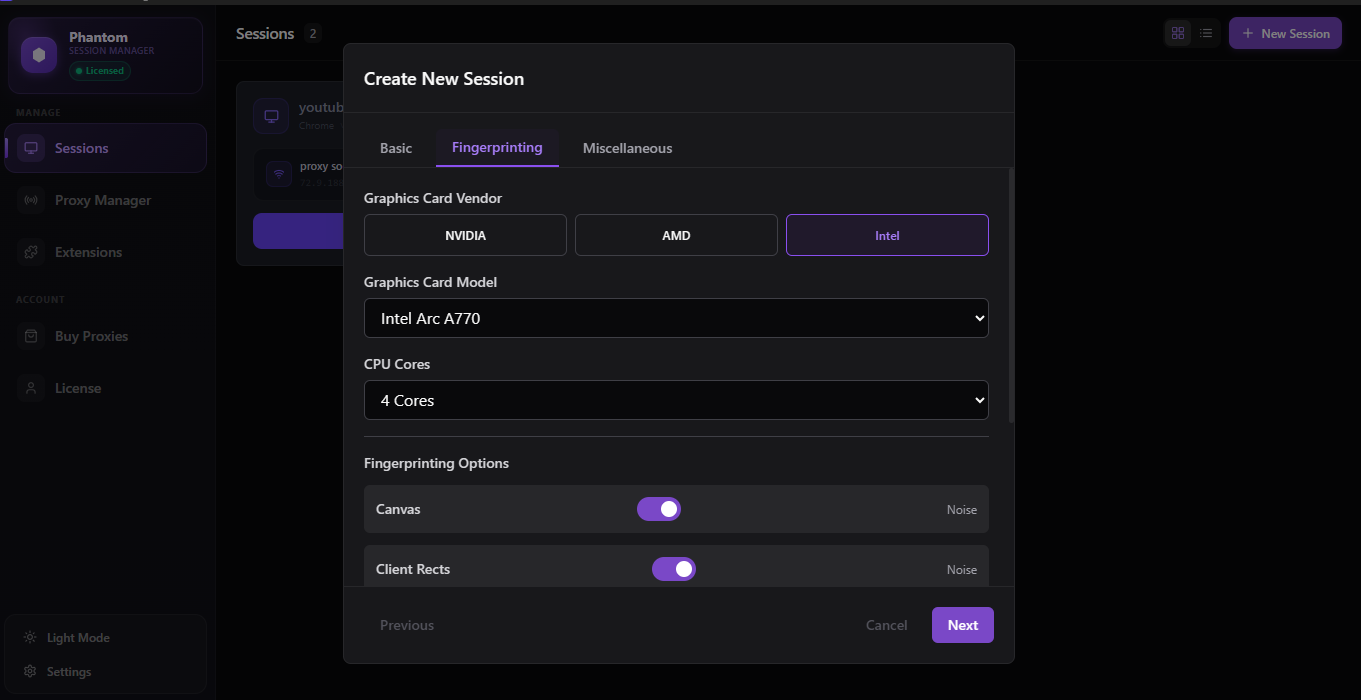This screenshot has width=1361, height=700.
Task: Click the dialog's vertical scrollbar
Action: click(x=1011, y=295)
